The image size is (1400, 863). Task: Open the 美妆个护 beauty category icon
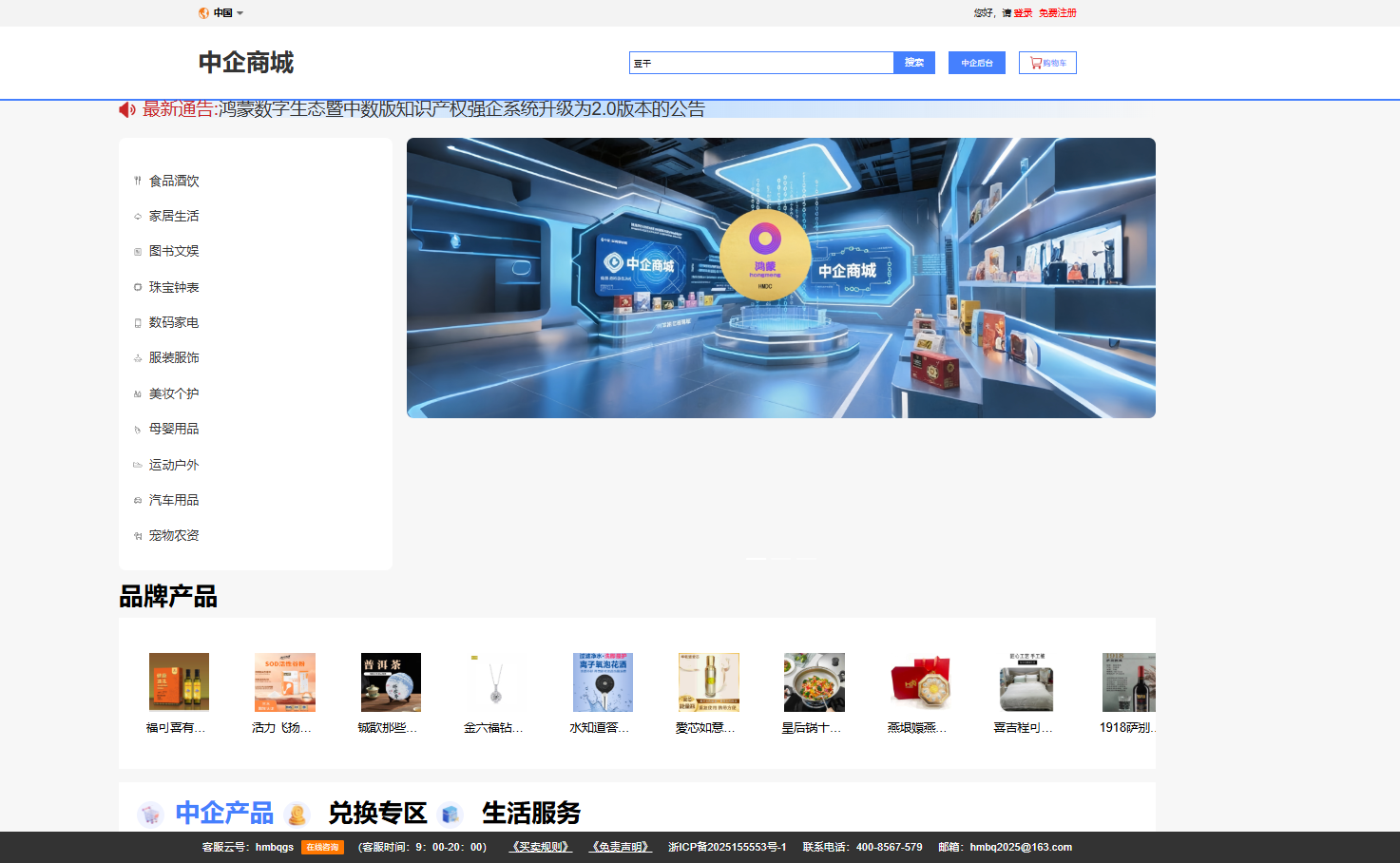coord(137,393)
